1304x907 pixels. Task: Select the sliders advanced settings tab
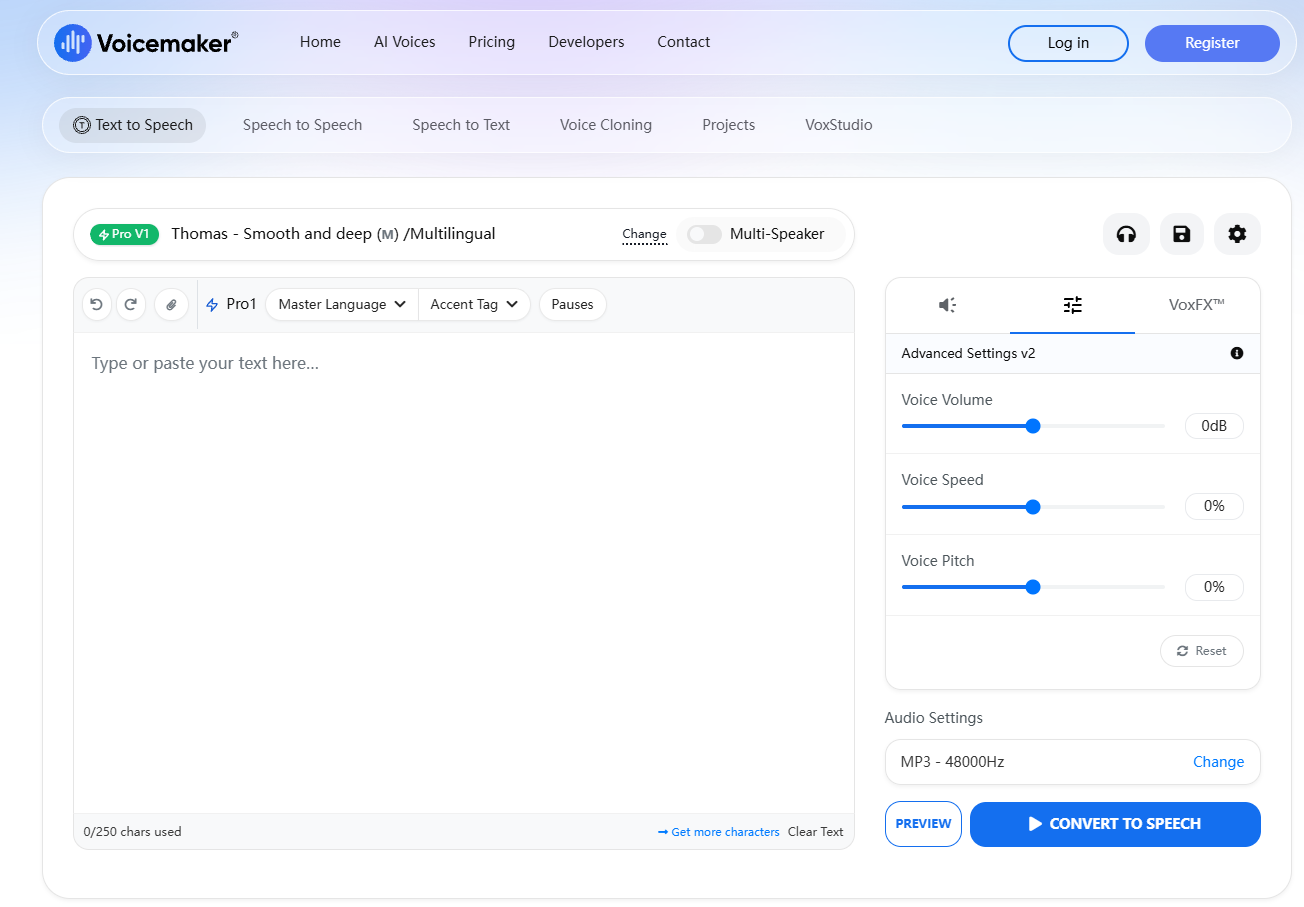[x=1072, y=305]
